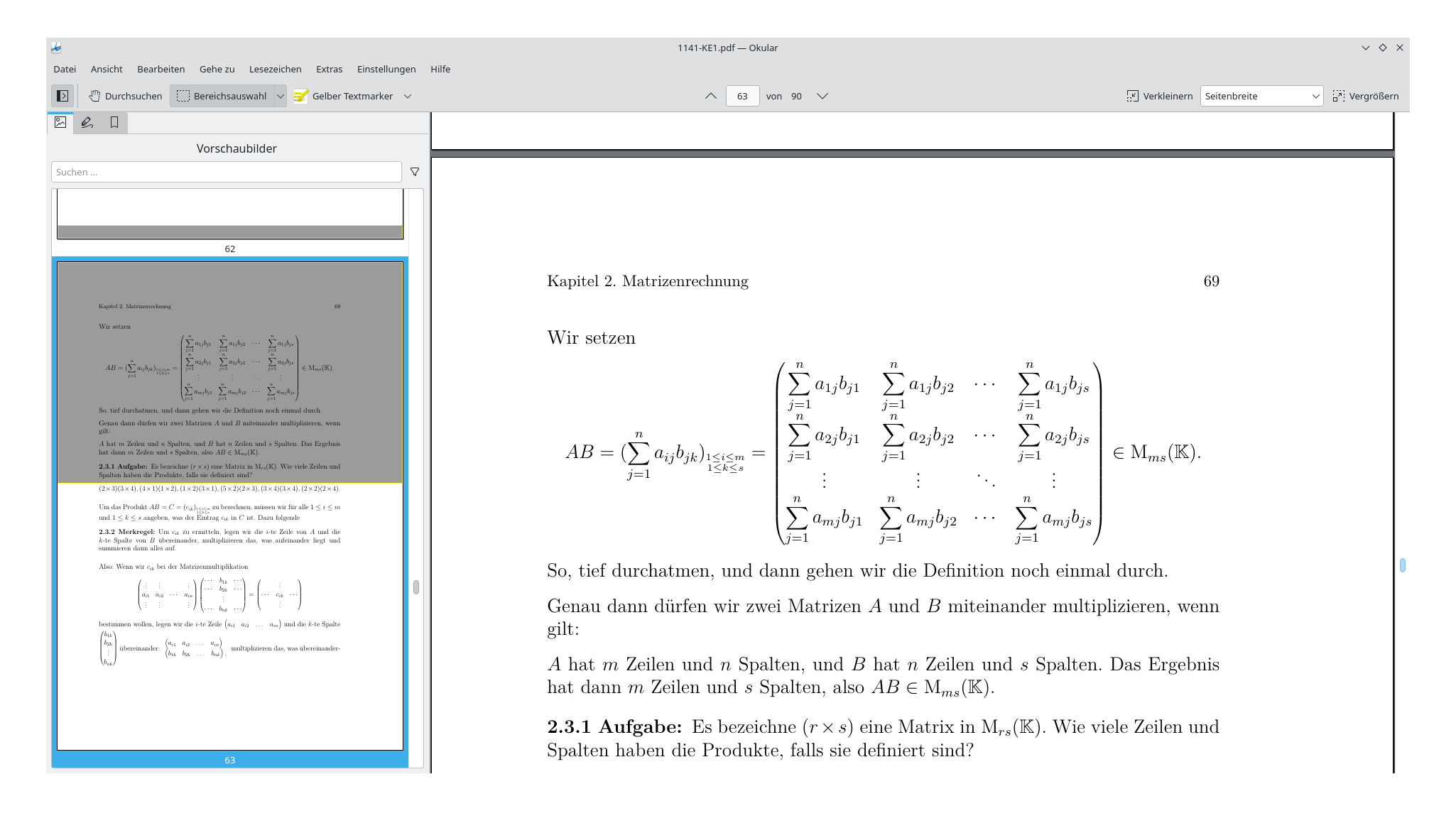
Task: Enable the Gelber Textmarker highlighter
Action: [x=347, y=95]
